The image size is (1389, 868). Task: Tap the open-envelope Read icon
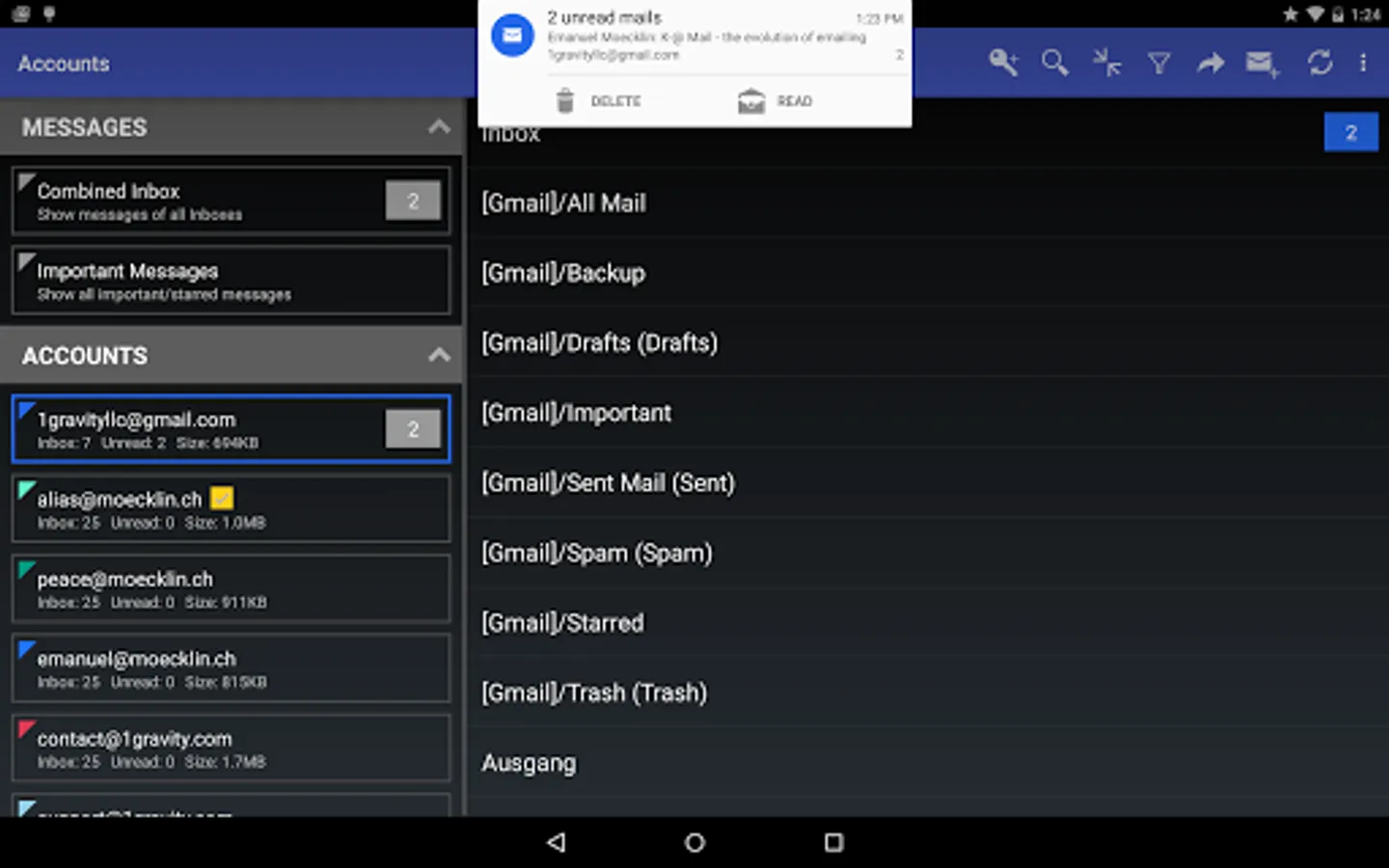[750, 100]
